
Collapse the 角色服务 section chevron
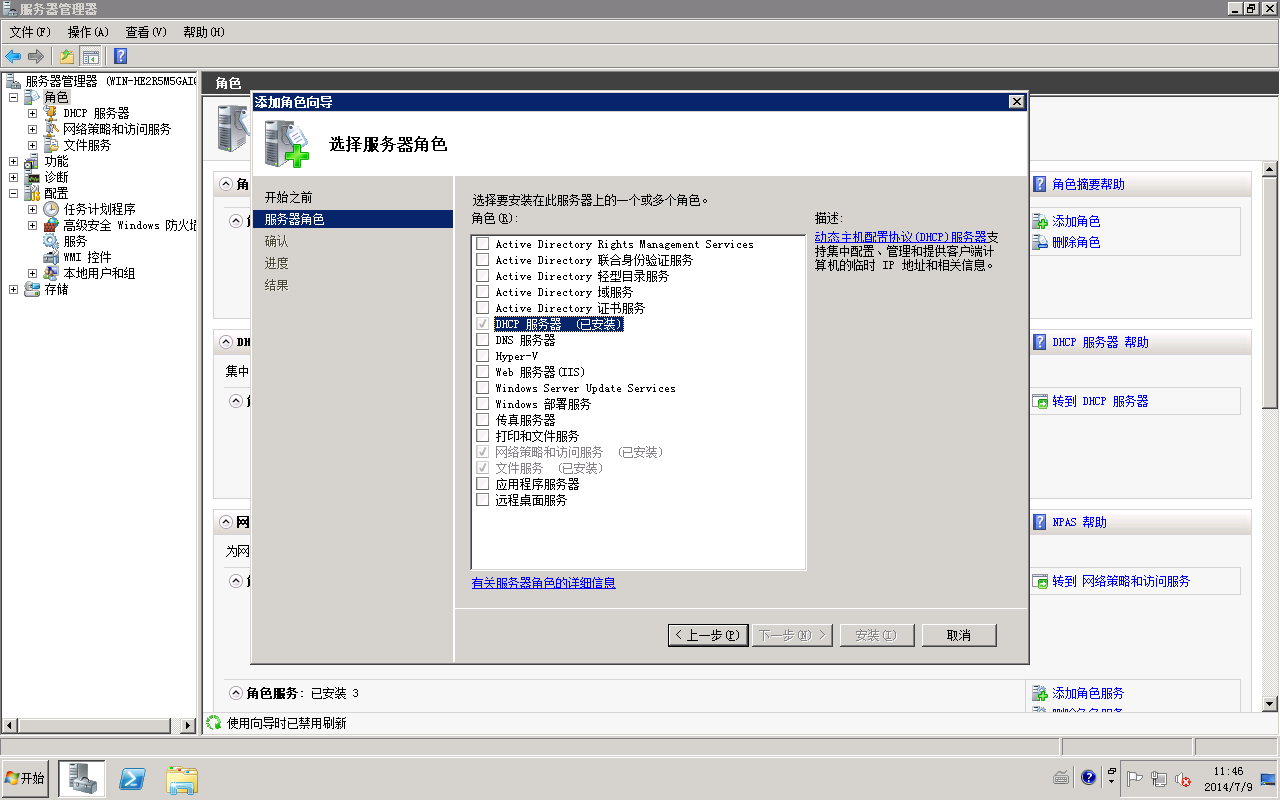236,693
